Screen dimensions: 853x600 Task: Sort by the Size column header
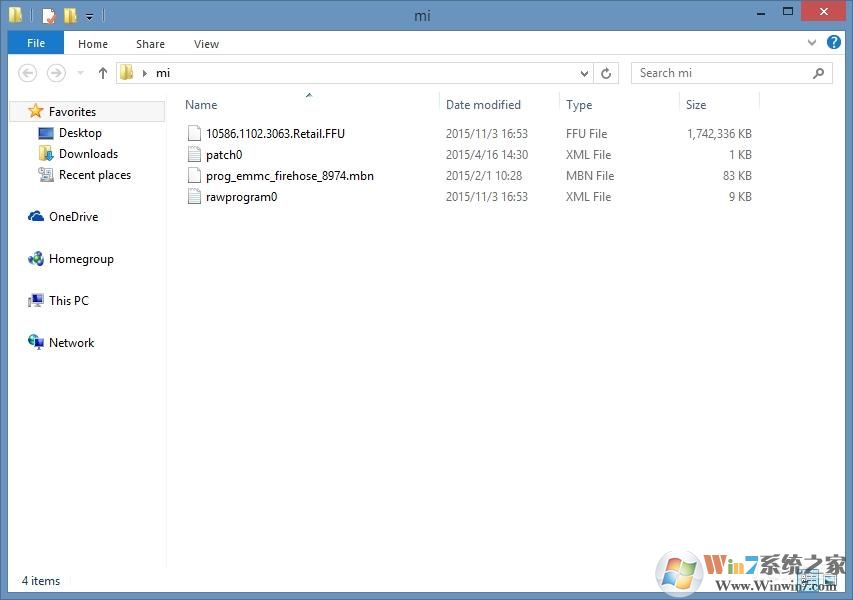696,104
